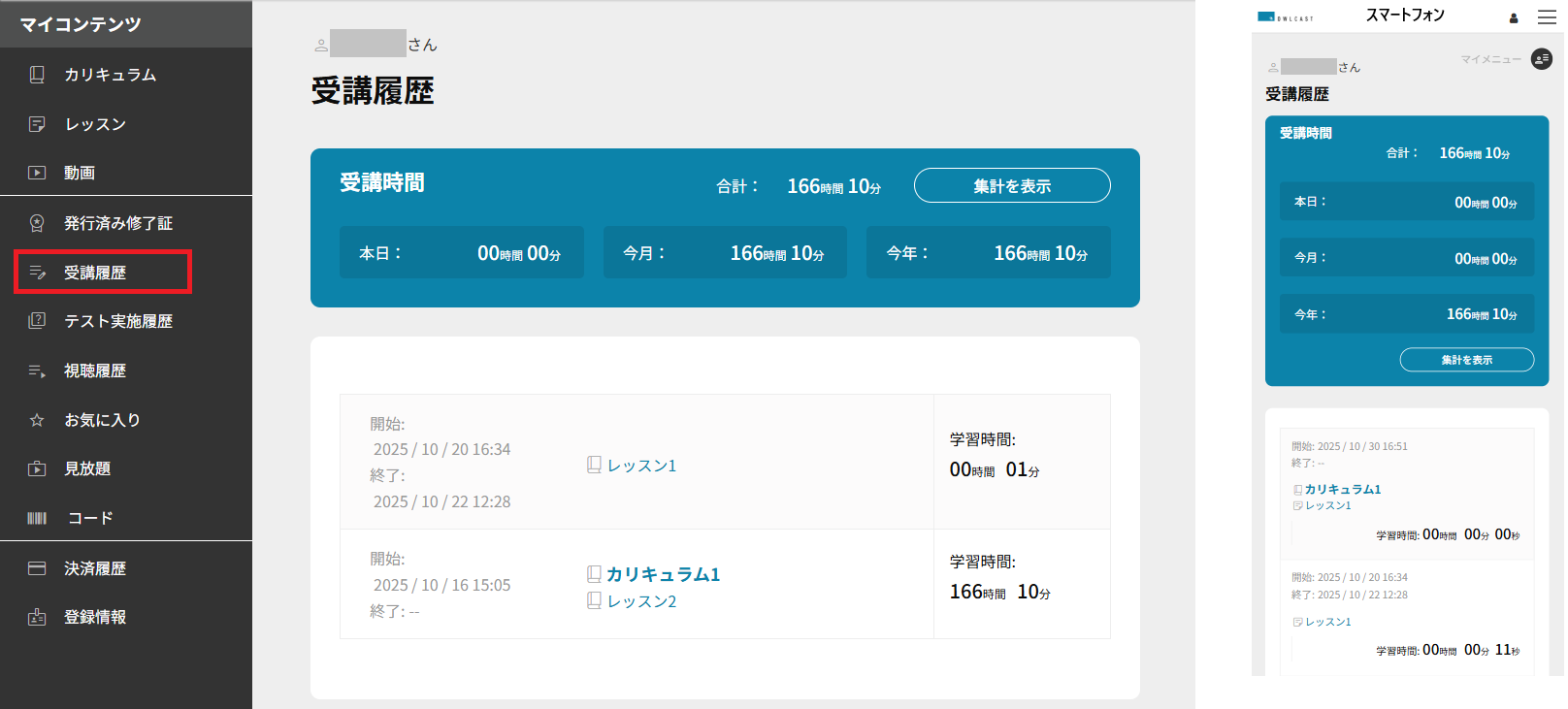Screen dimensions: 1568x709
Task: Click the 決済履歴 credit card icon
Action: (37, 568)
